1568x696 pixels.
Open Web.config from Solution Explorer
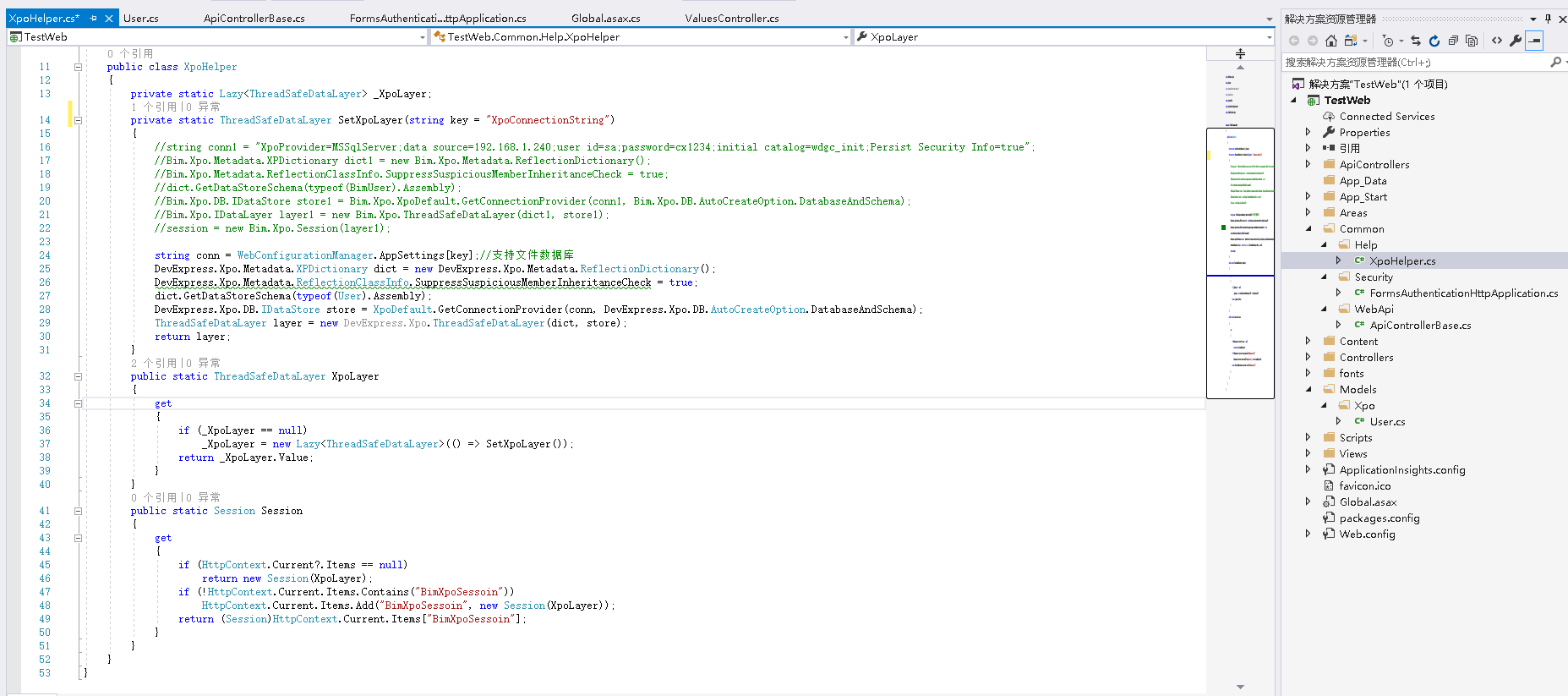click(1367, 534)
